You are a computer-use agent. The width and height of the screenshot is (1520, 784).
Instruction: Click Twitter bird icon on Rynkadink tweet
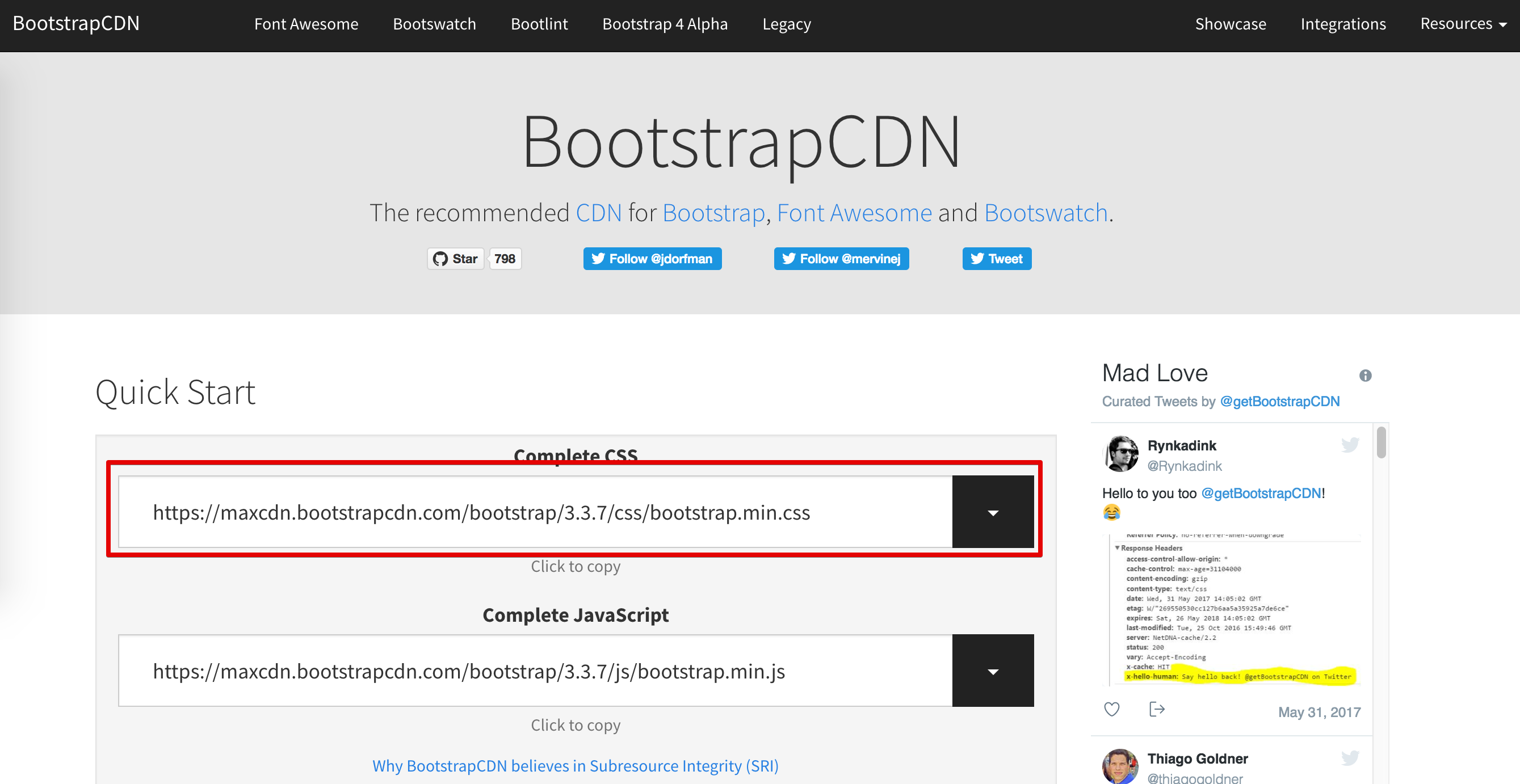point(1350,445)
